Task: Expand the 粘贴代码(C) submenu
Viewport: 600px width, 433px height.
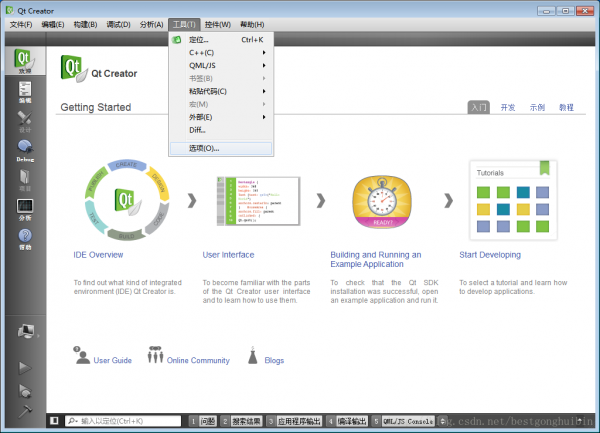Action: click(221, 91)
